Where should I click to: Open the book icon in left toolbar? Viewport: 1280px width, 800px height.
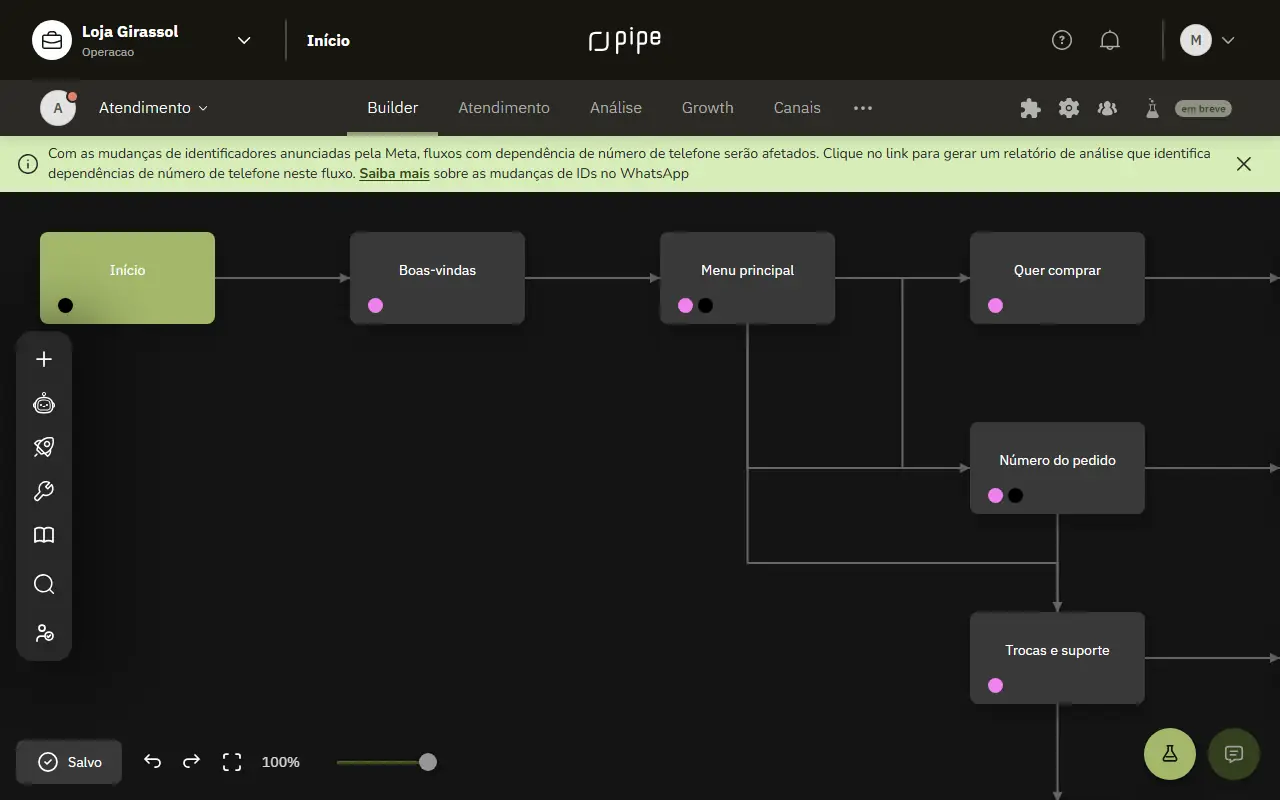click(x=44, y=535)
